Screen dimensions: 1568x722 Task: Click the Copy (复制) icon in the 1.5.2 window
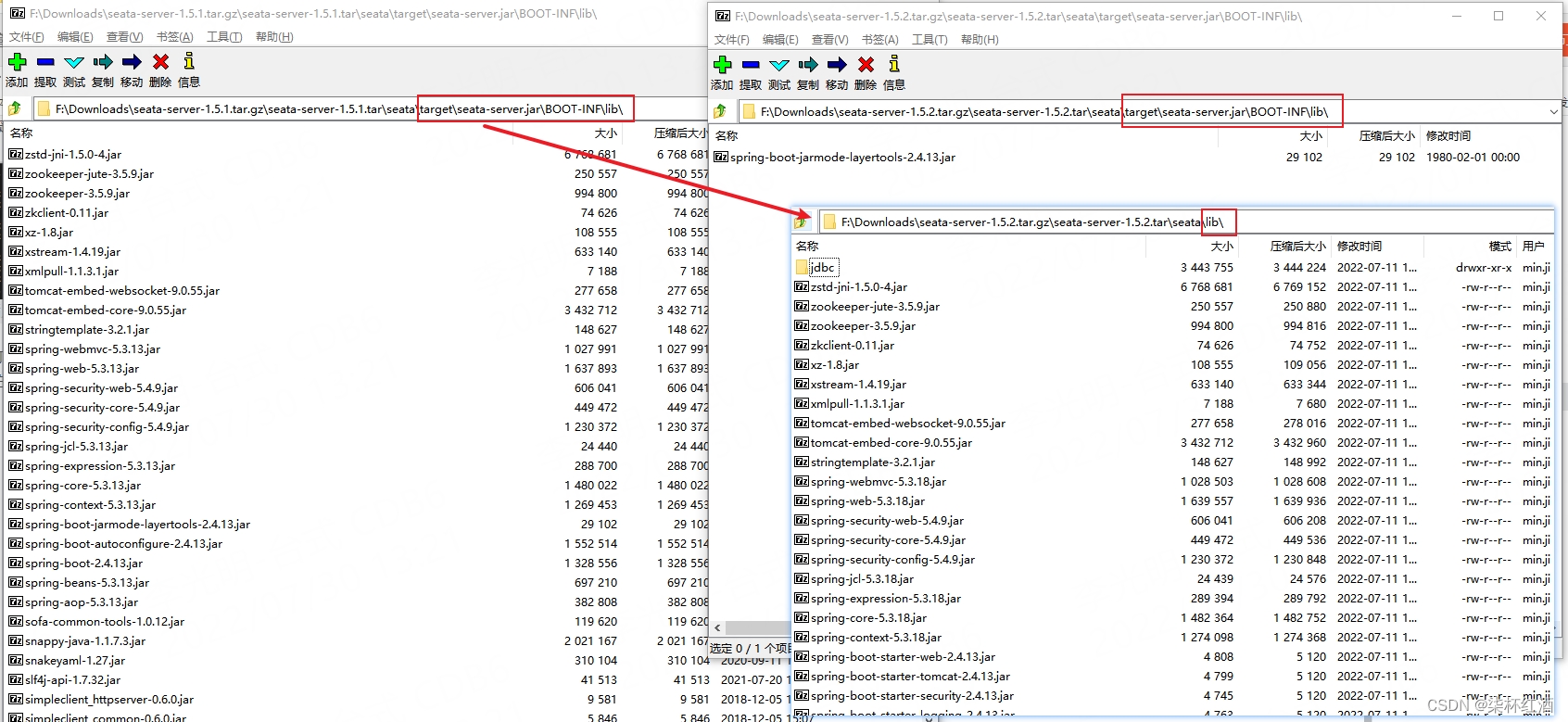[x=808, y=65]
